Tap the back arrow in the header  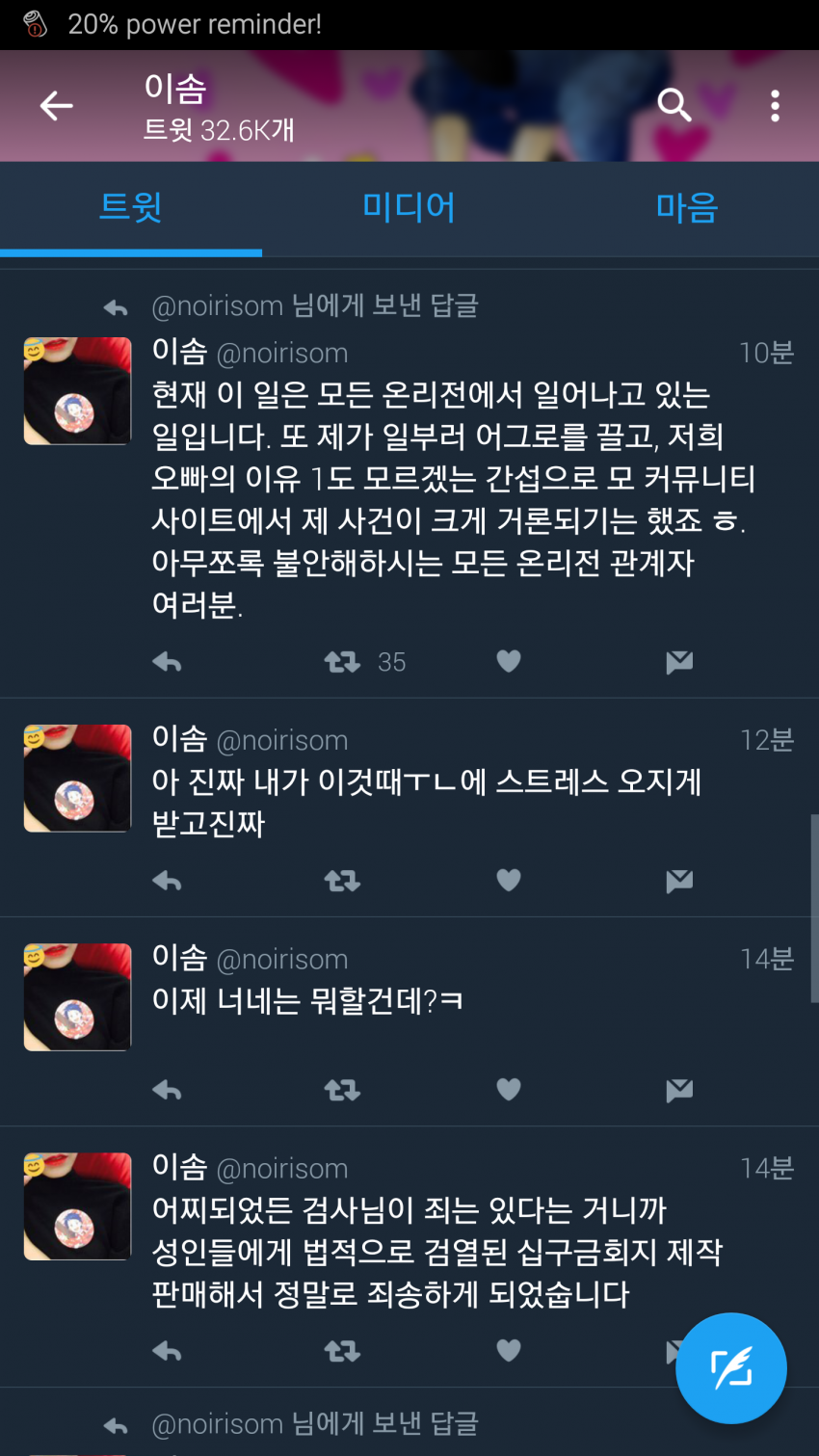pyautogui.click(x=56, y=105)
